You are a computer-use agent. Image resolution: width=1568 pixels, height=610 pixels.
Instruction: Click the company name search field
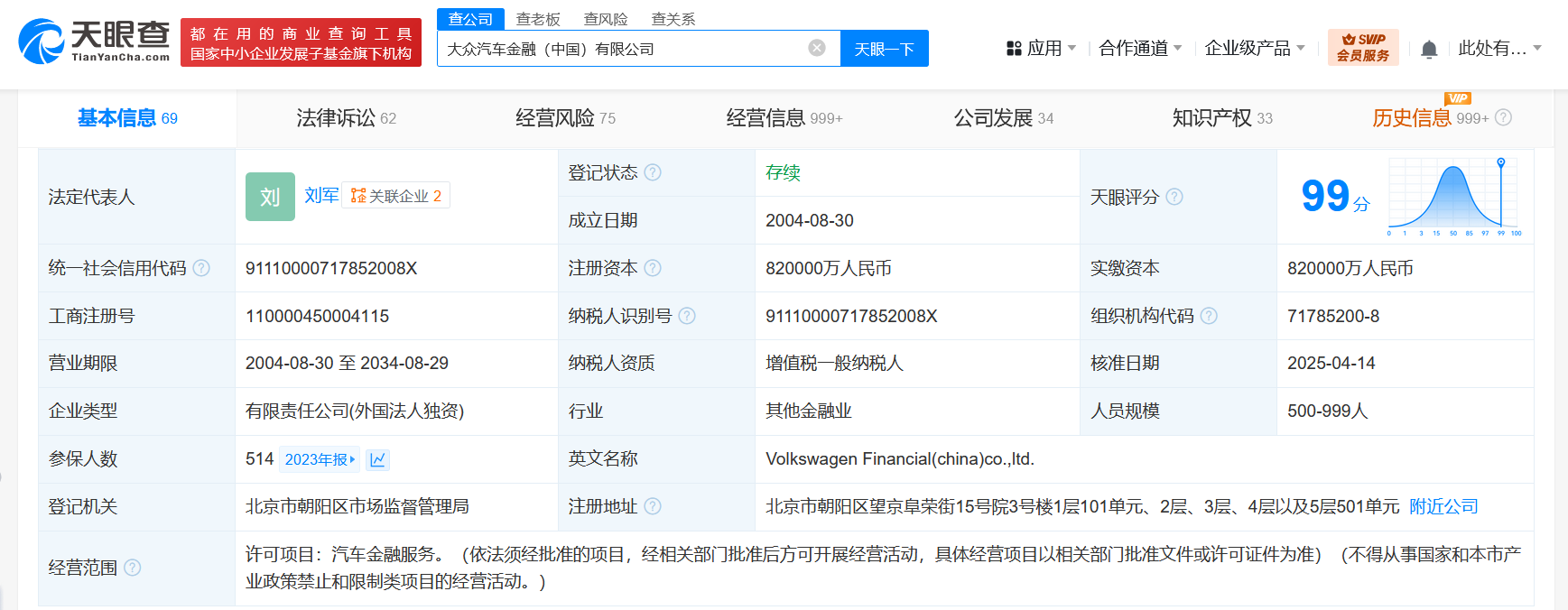pos(623,49)
